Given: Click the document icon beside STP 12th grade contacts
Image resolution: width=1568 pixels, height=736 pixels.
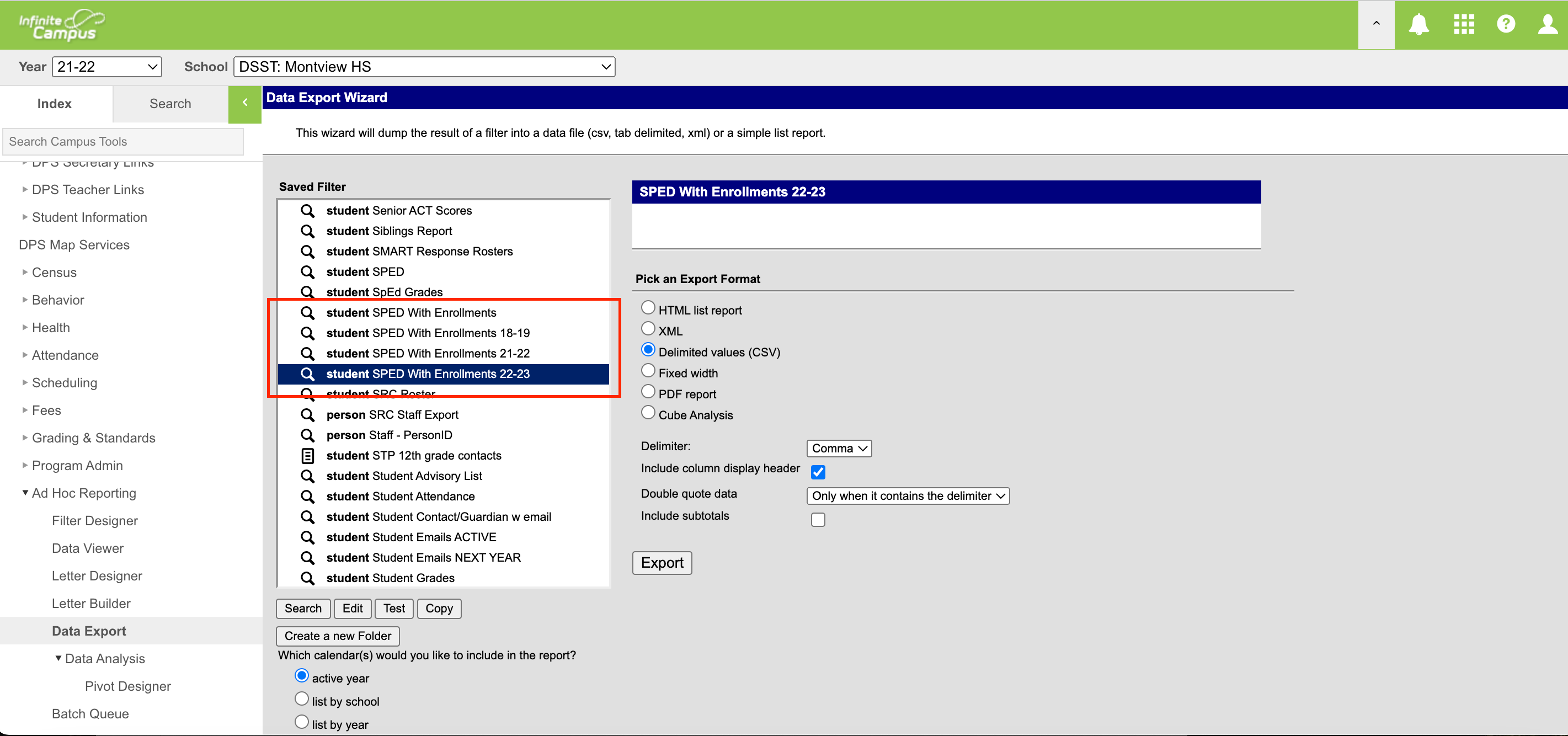Looking at the screenshot, I should tap(308, 456).
